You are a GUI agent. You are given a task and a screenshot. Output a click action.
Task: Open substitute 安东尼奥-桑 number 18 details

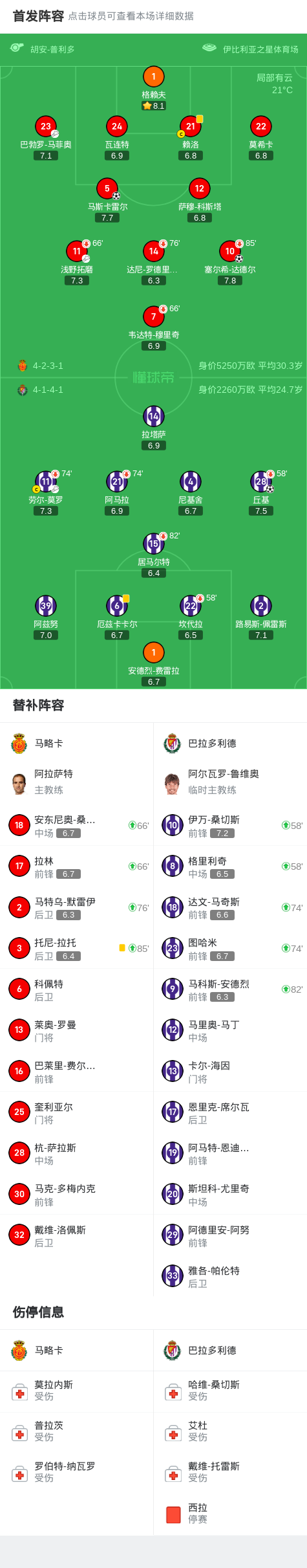pos(77,825)
